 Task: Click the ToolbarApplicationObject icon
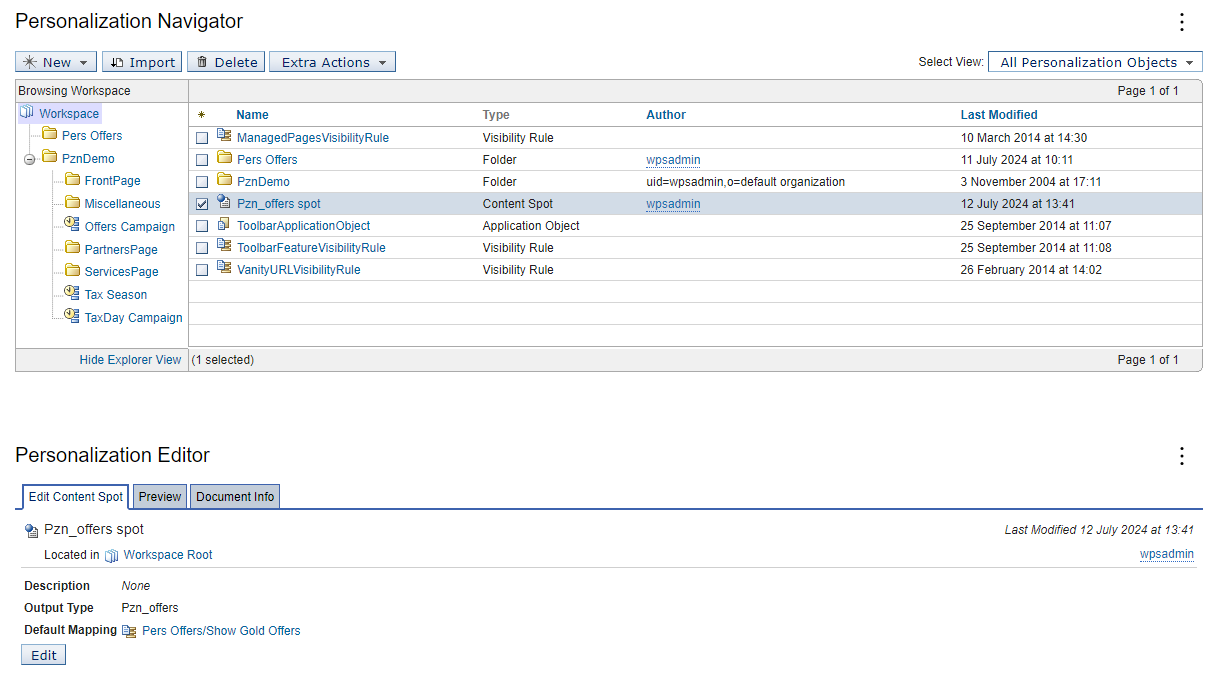click(x=224, y=225)
